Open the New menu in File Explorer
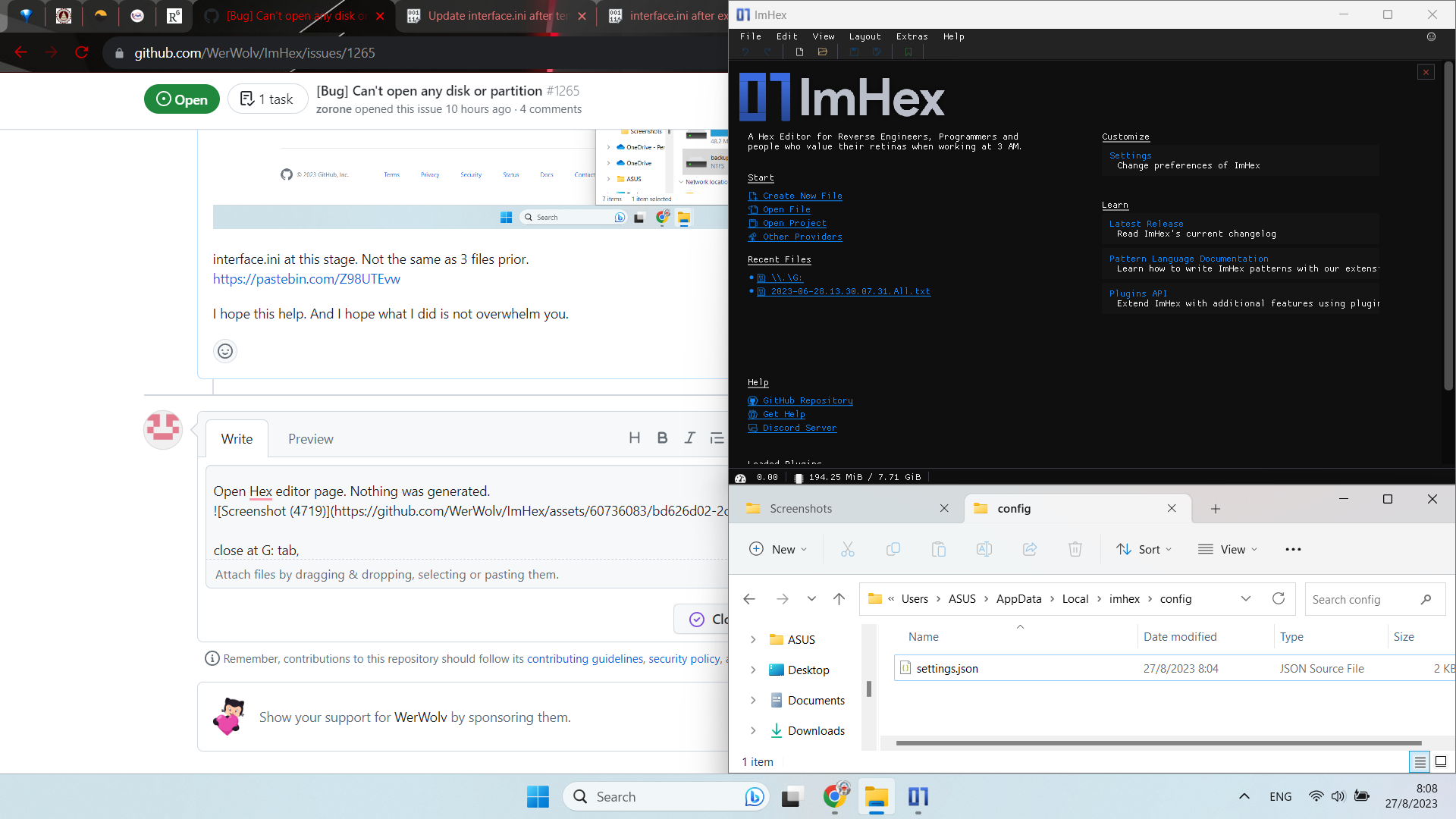This screenshot has width=1456, height=819. (x=779, y=549)
